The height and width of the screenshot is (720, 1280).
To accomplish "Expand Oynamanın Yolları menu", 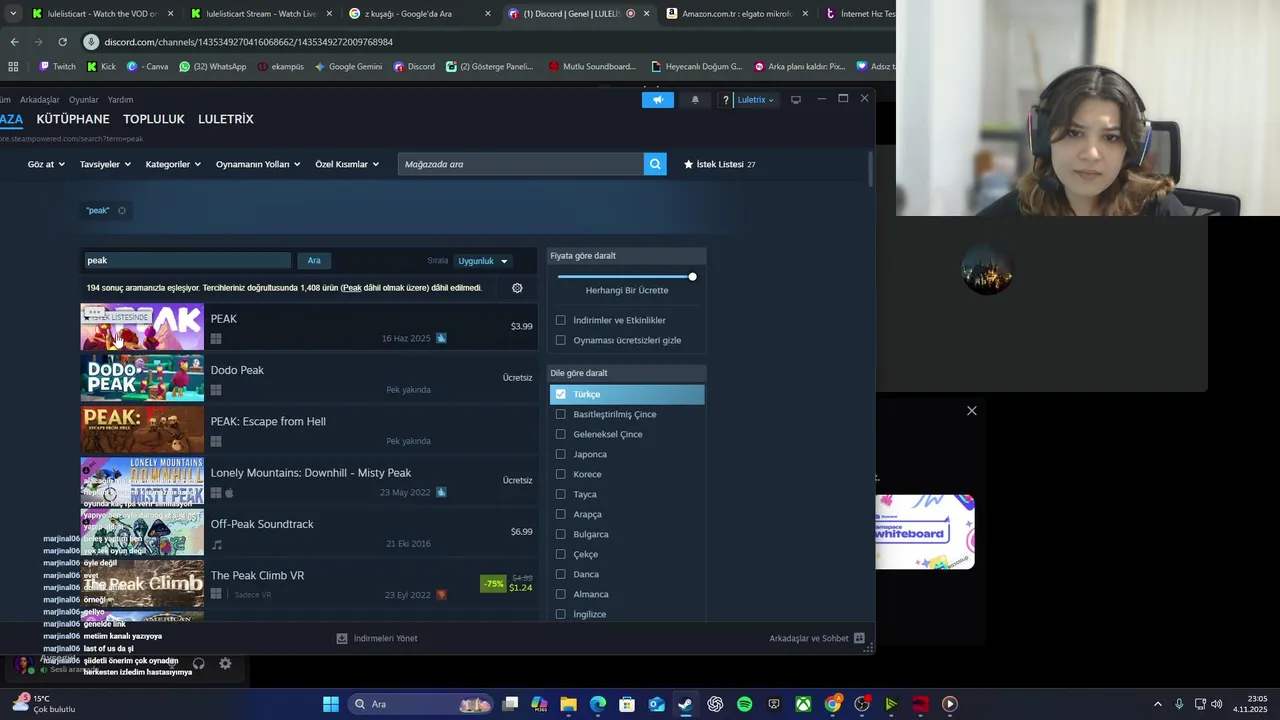I will click(x=258, y=164).
